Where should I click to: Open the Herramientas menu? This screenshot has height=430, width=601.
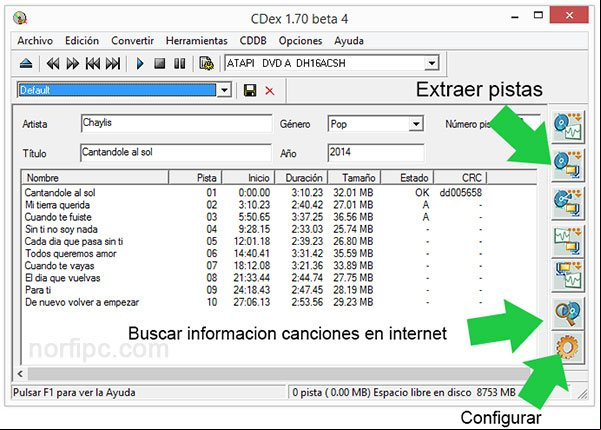(x=197, y=41)
